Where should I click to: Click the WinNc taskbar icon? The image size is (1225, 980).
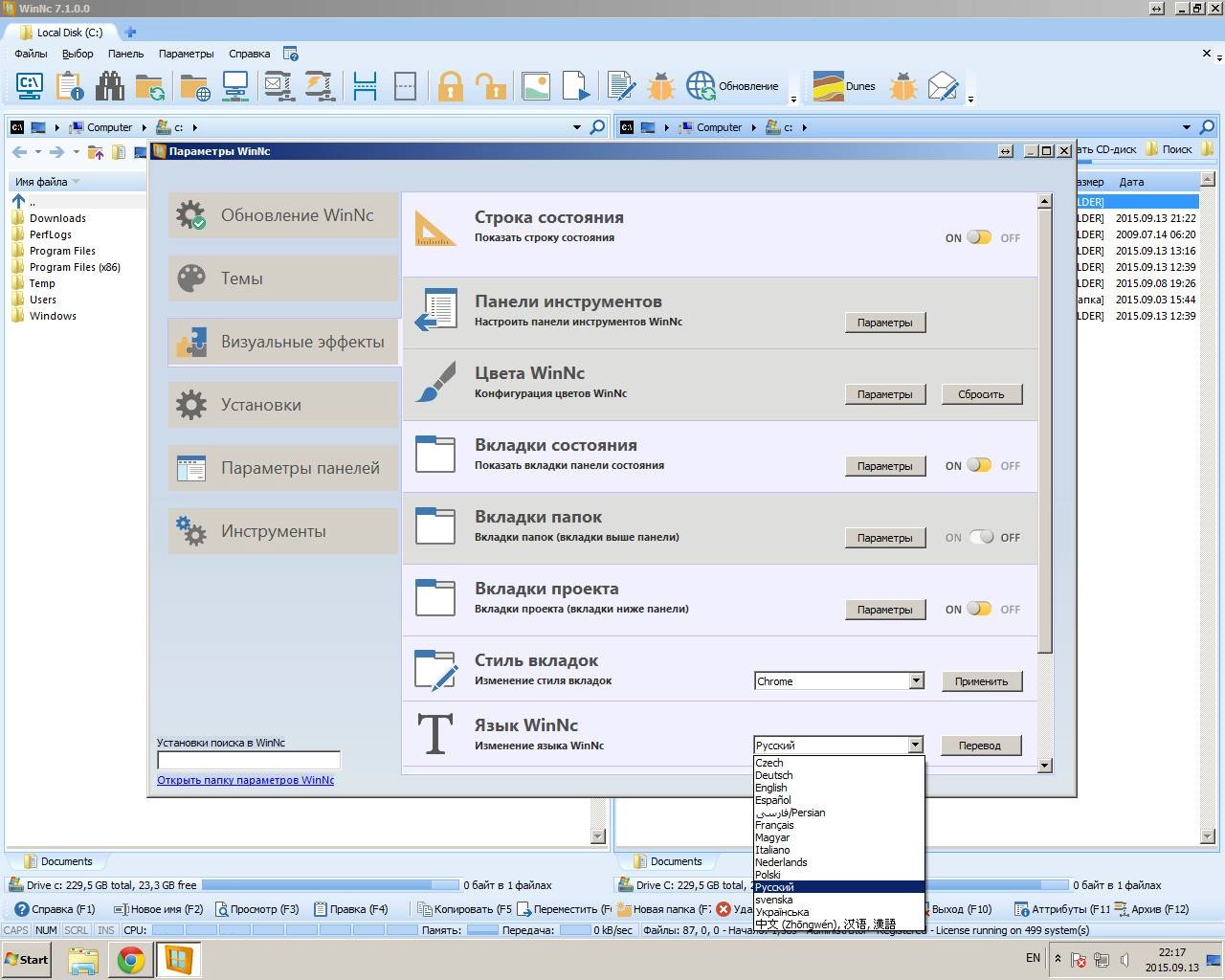[x=177, y=959]
